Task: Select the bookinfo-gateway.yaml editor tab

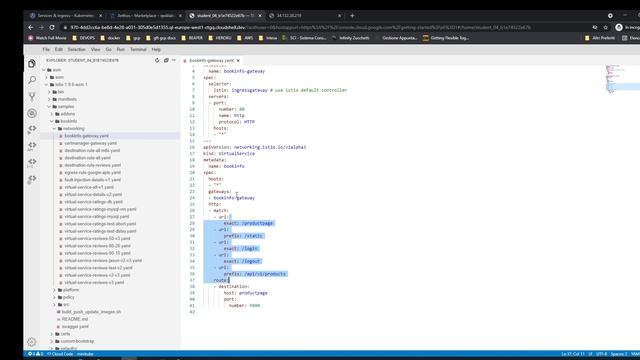Action: point(211,60)
